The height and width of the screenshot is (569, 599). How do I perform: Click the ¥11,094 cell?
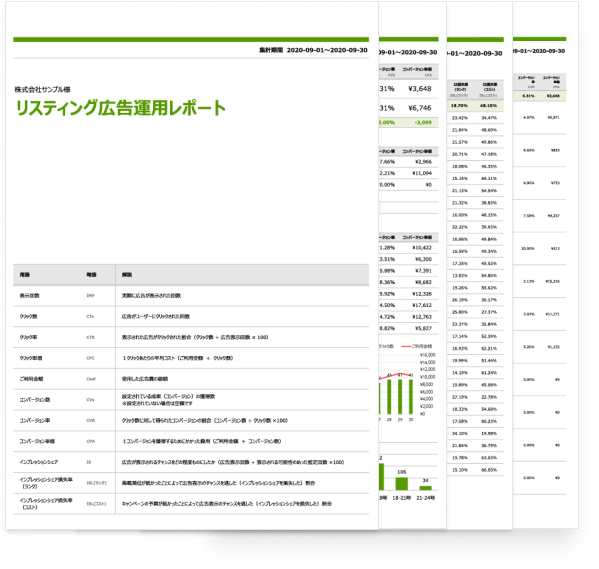[422, 173]
